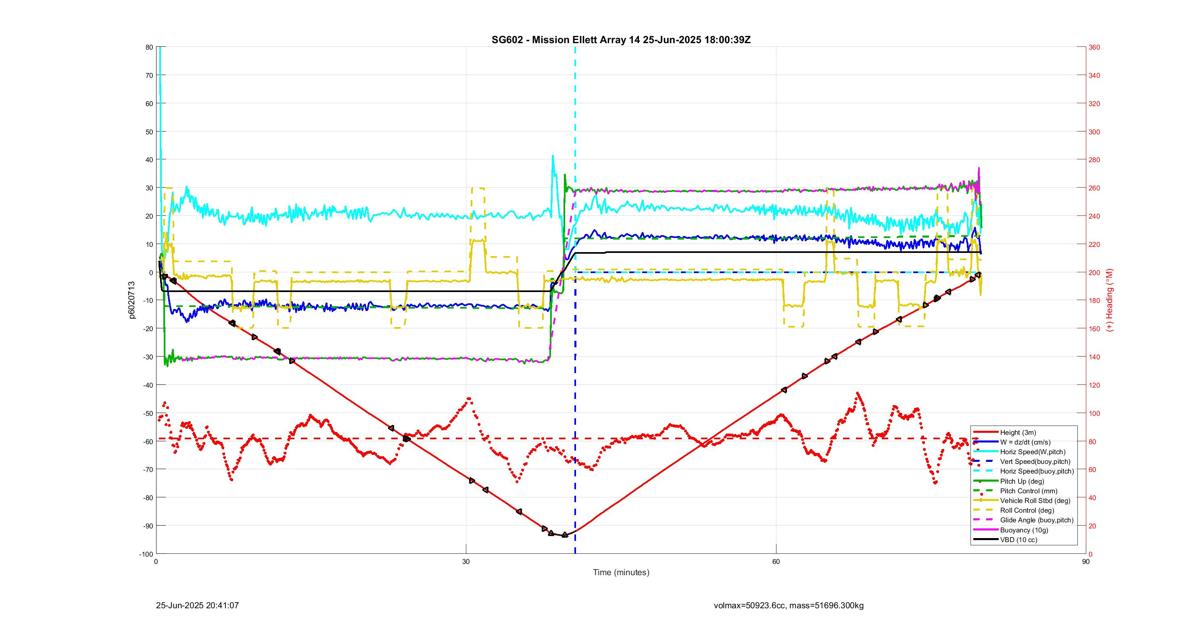The height and width of the screenshot is (622, 1200).
Task: Click the red "260" heading axis tick
Action: click(1095, 188)
